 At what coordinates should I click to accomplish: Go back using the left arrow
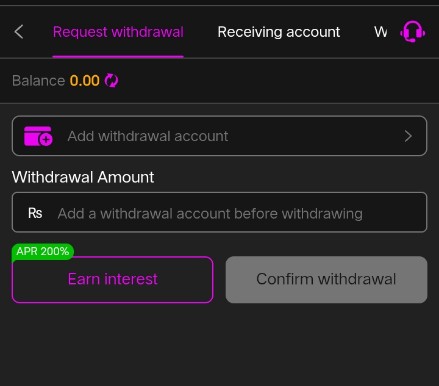click(x=19, y=32)
